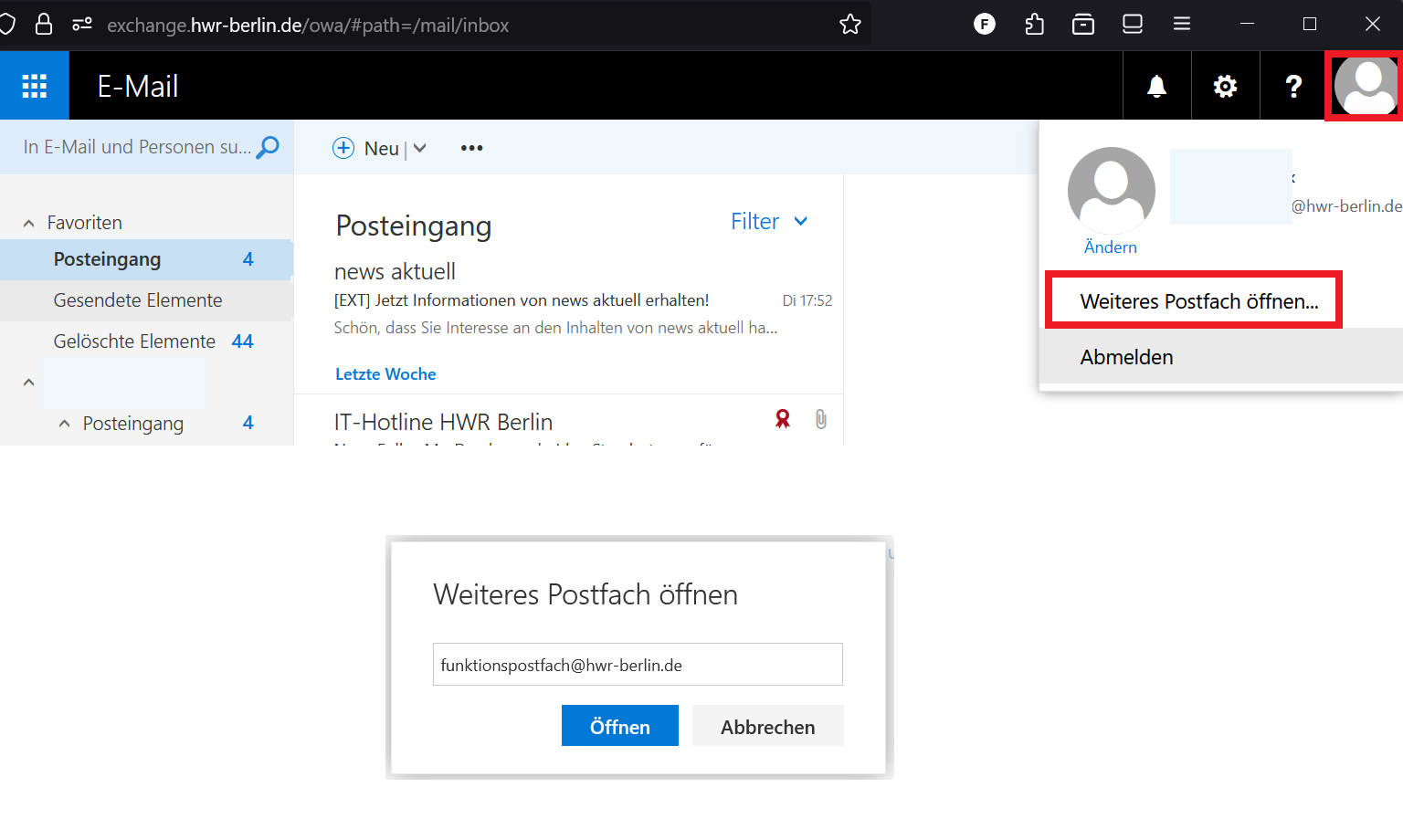Click the Ändern link under profile picture
This screenshot has width=1403, height=840.
[1110, 247]
